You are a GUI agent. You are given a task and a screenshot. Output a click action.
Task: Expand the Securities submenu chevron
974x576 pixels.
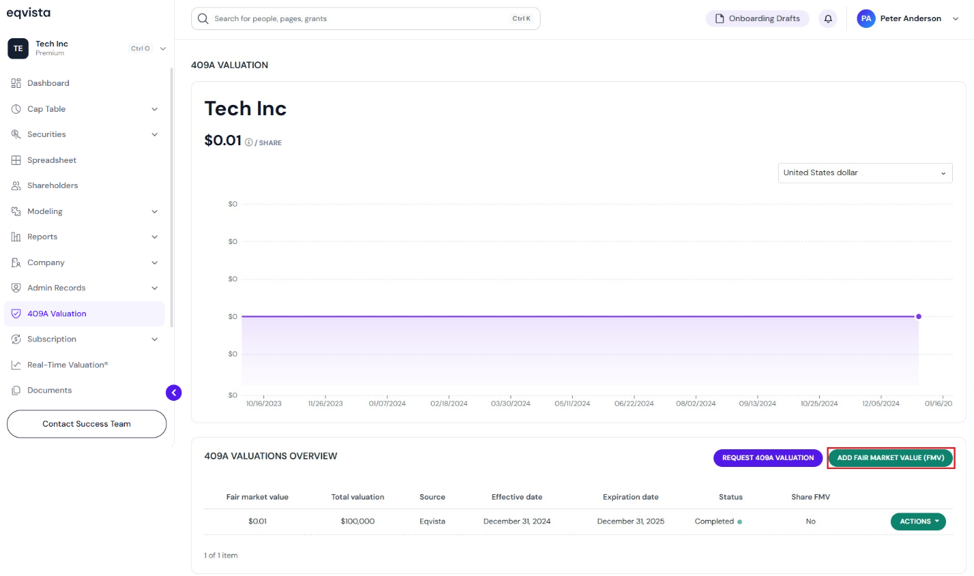pos(155,135)
